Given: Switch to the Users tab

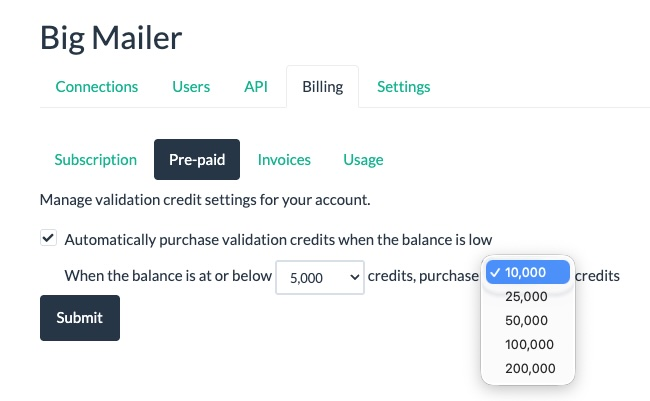Looking at the screenshot, I should (191, 87).
